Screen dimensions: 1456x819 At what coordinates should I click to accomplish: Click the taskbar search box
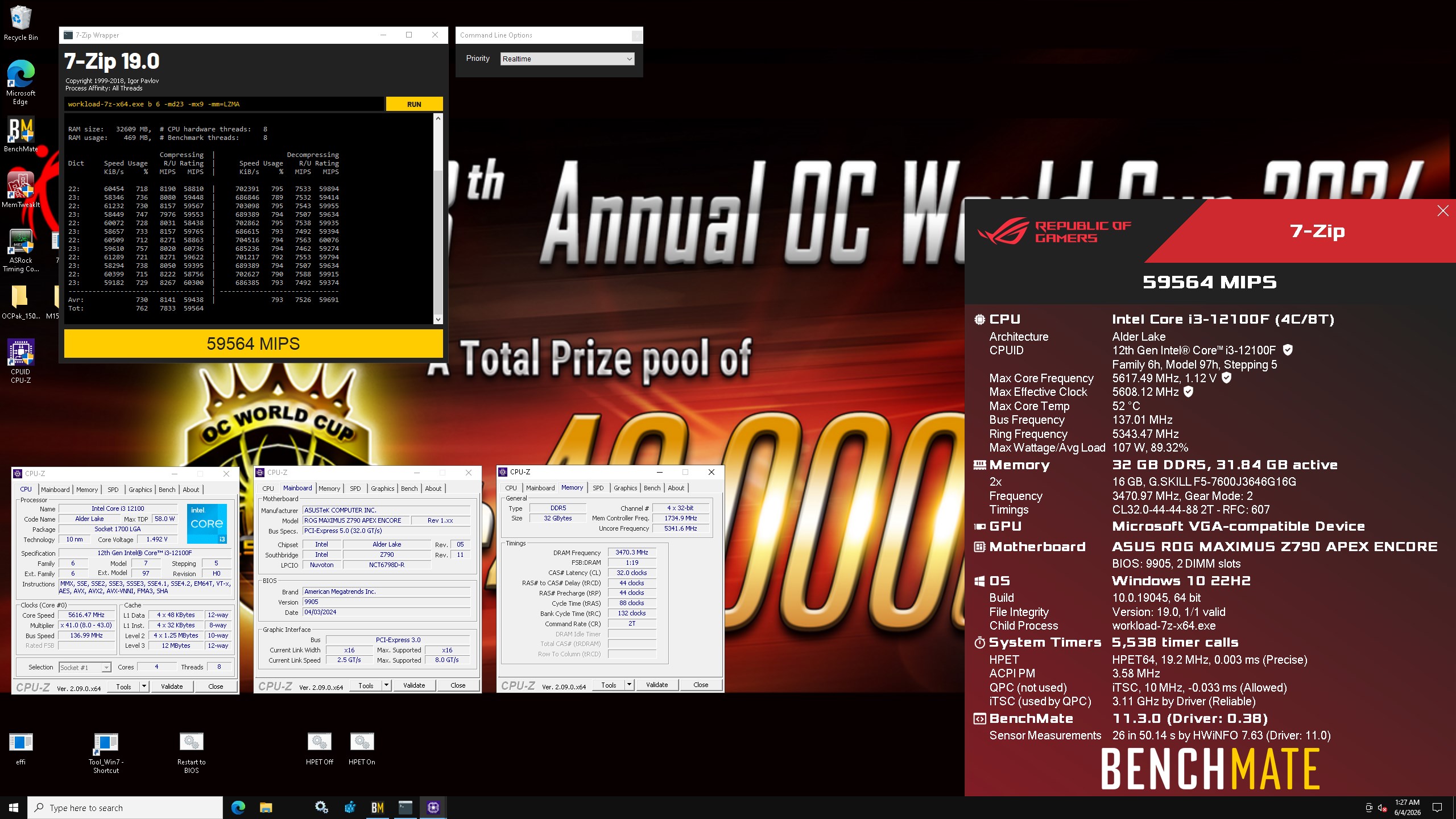125,808
